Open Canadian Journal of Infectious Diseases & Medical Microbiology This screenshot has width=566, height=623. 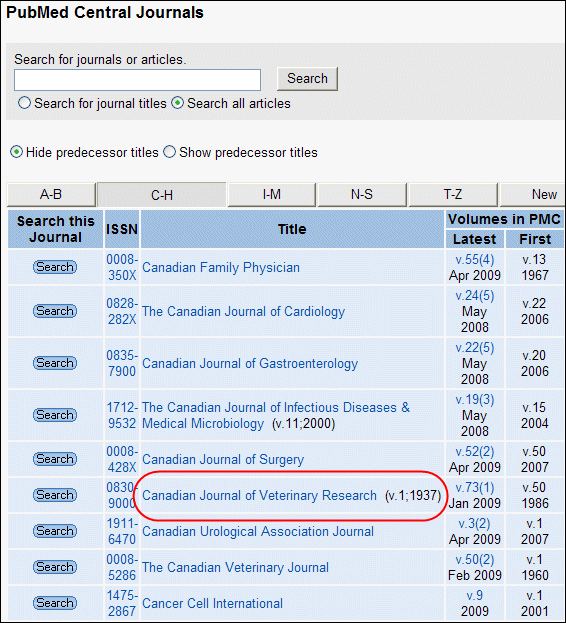pos(276,415)
